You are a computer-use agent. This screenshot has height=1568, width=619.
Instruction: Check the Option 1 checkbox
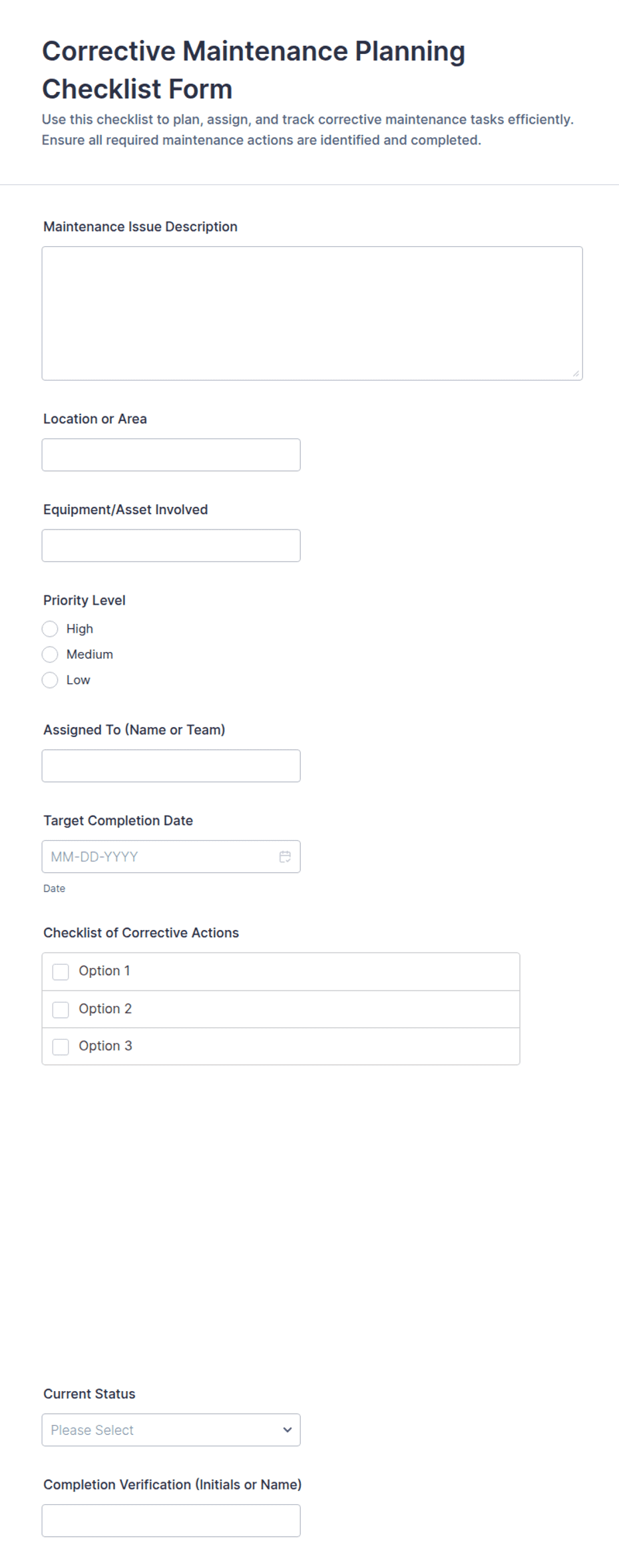tap(61, 972)
